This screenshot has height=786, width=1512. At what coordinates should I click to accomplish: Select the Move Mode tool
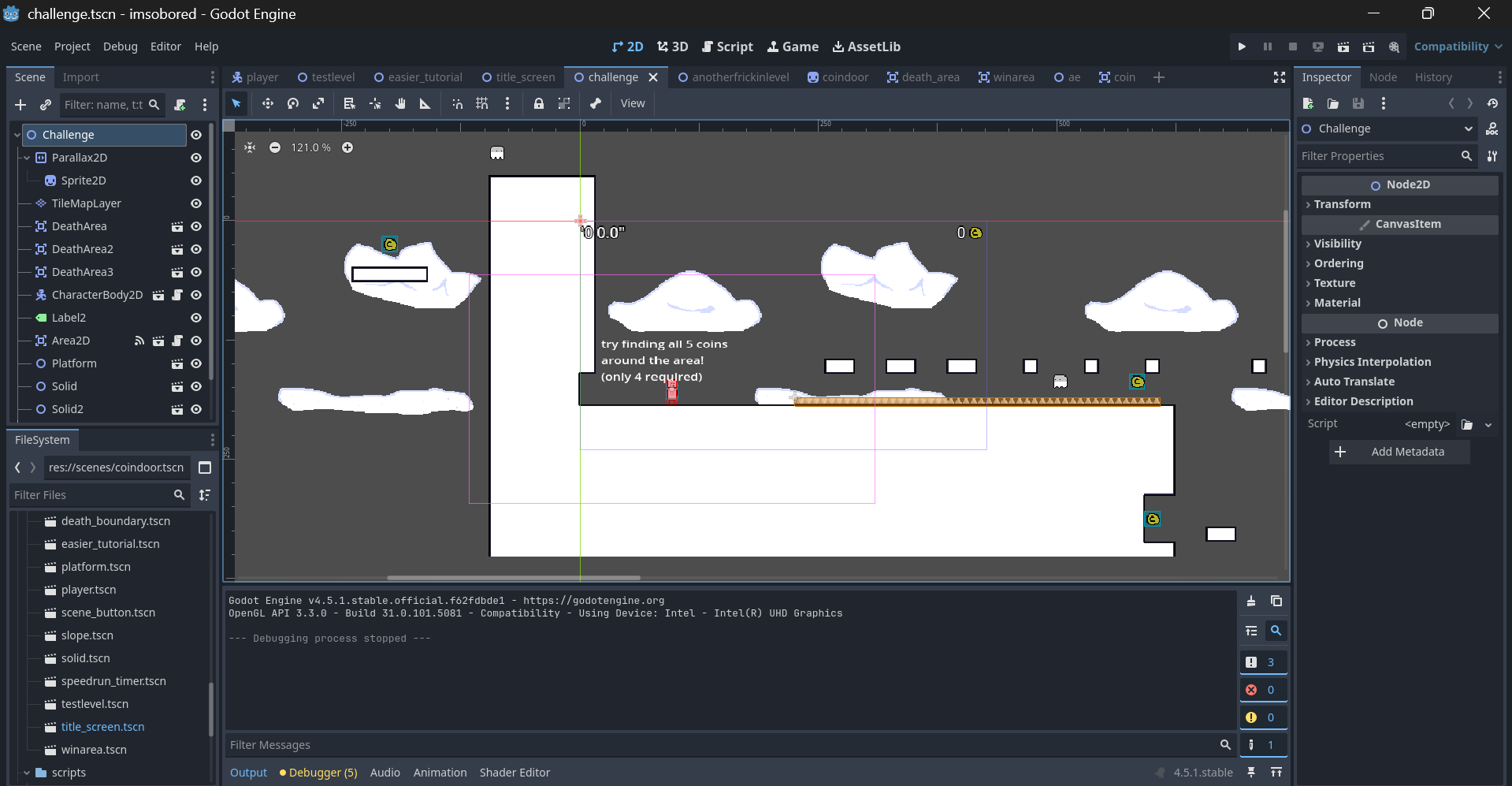pos(268,103)
